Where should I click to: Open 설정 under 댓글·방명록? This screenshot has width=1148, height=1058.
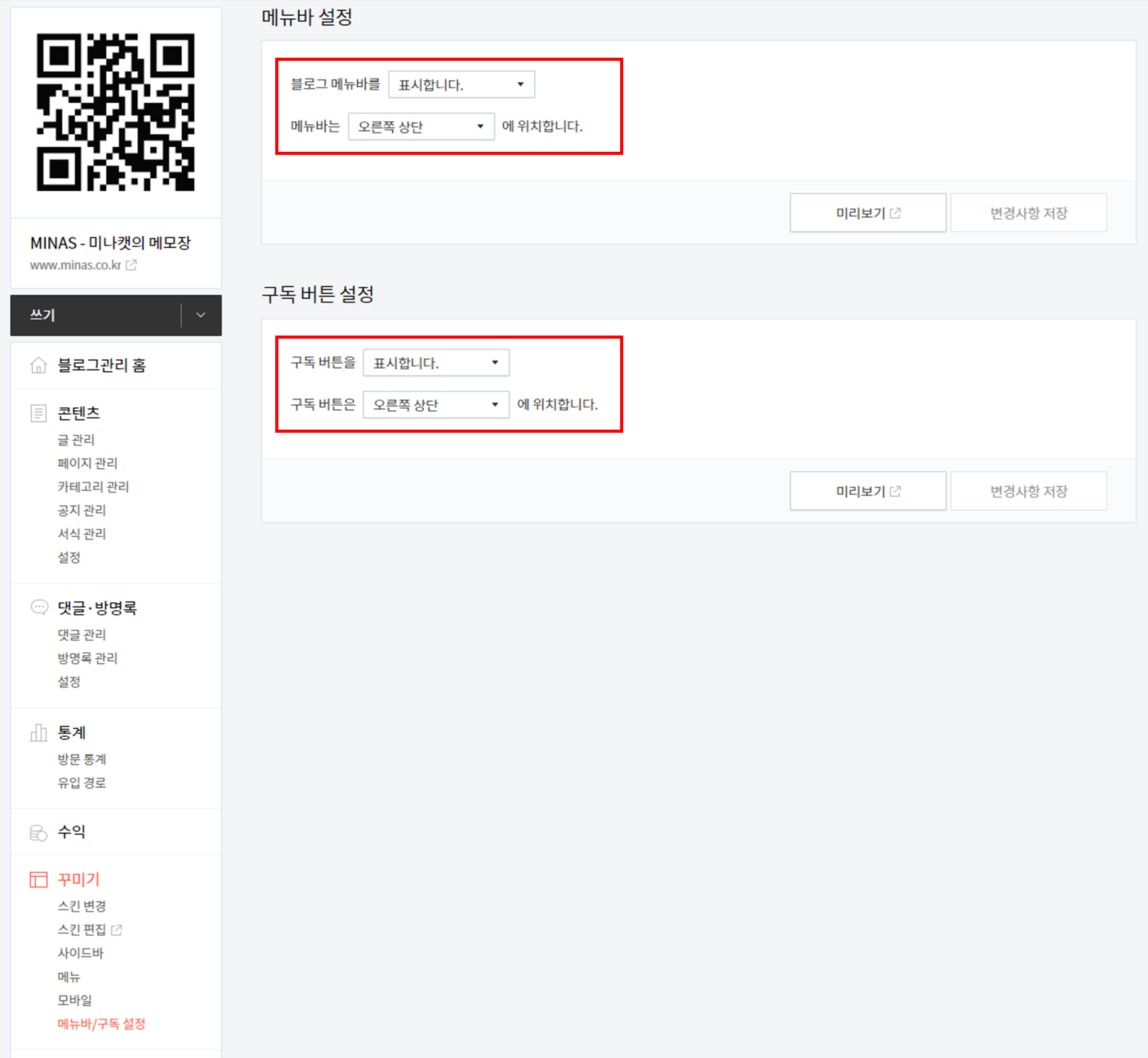pos(69,682)
